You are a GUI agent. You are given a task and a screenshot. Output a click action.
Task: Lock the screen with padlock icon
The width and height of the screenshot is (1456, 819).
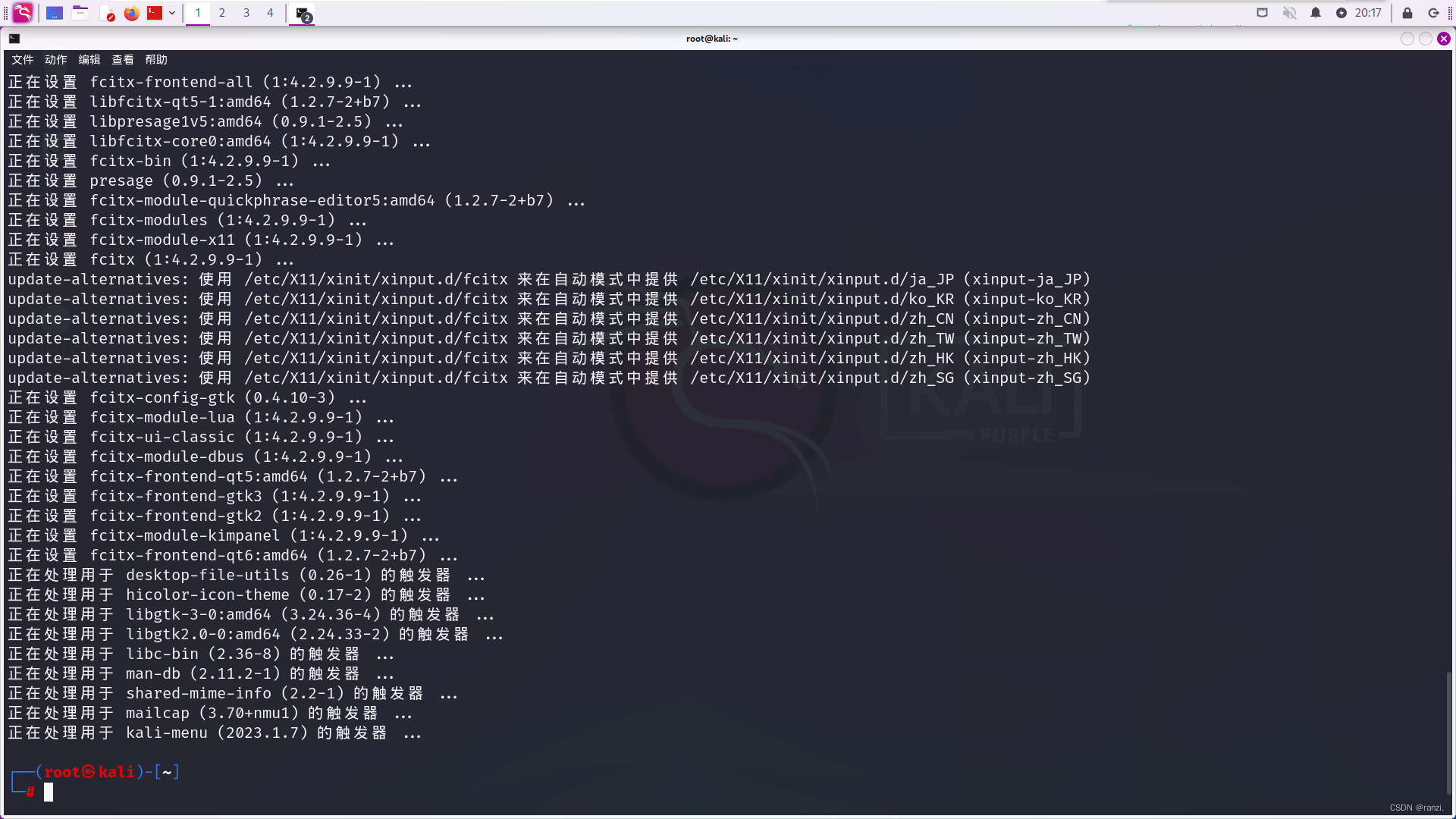pos(1407,13)
